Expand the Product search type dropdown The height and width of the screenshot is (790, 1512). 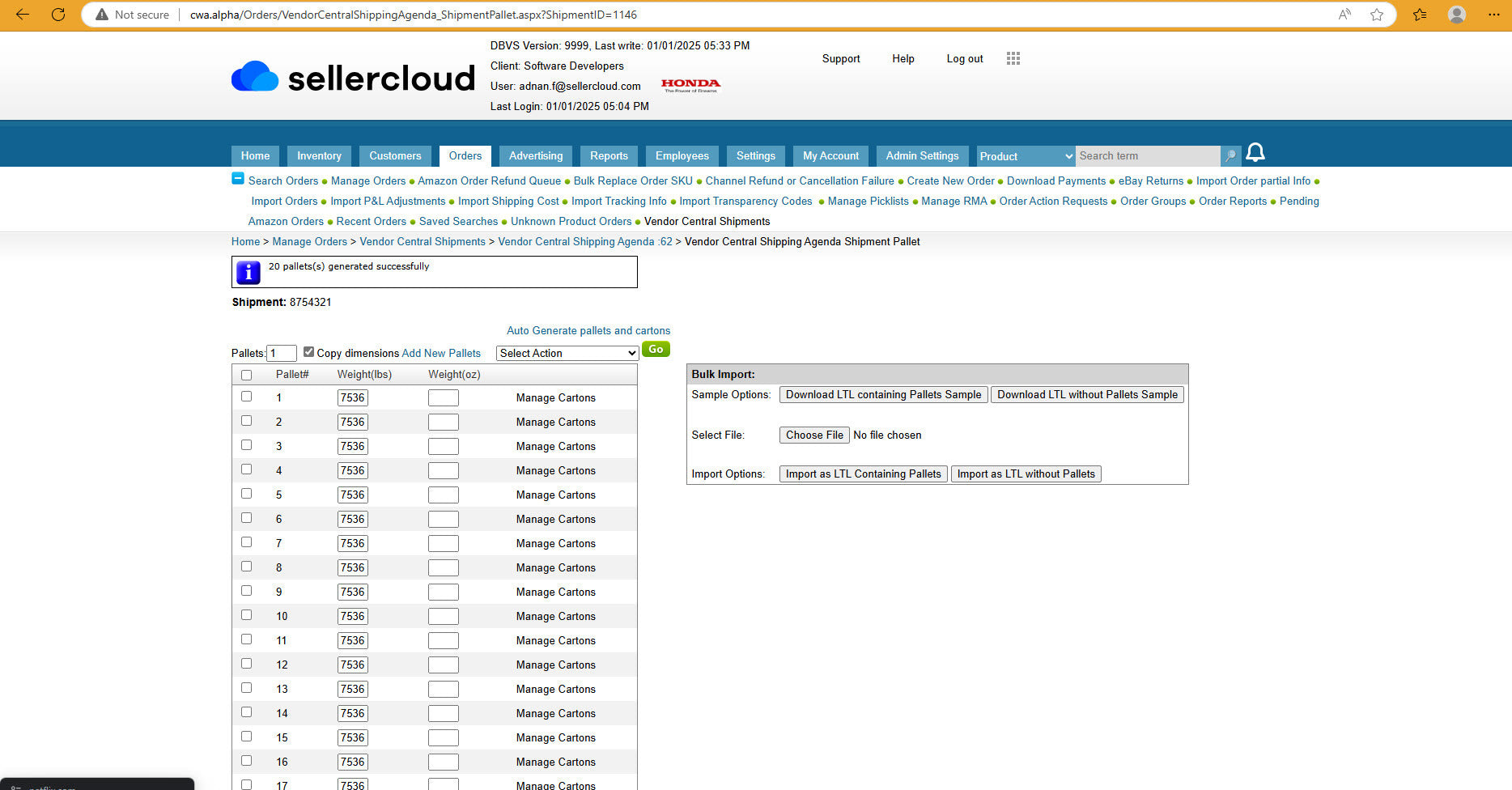(x=1026, y=156)
